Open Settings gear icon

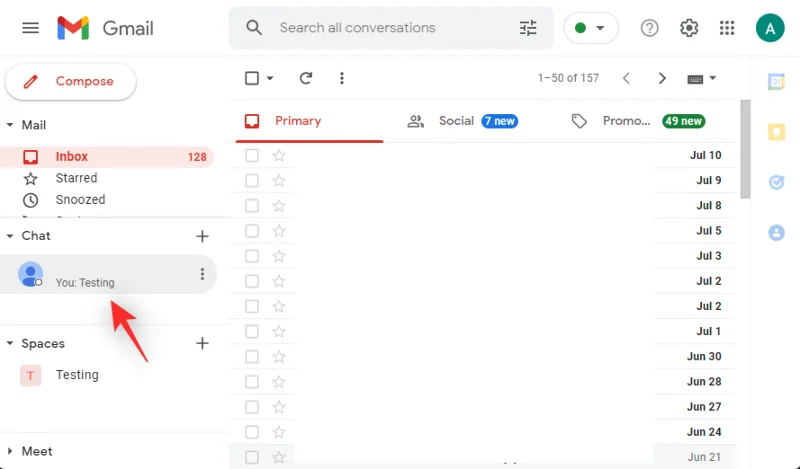point(689,28)
